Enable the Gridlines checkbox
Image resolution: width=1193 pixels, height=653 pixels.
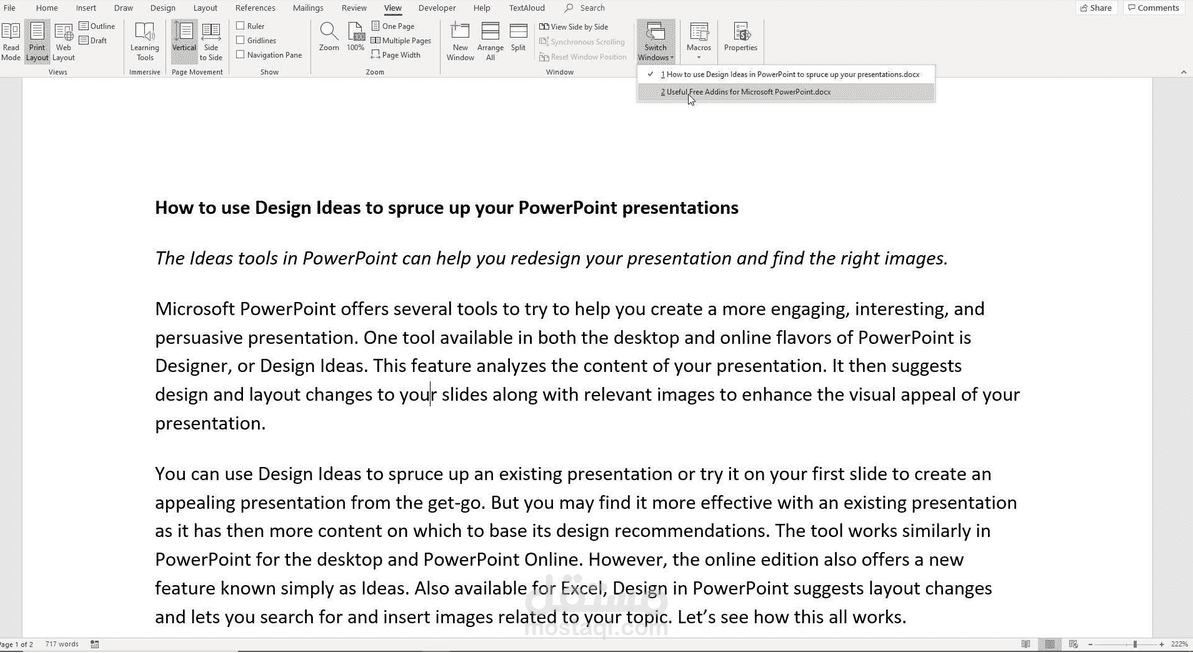pyautogui.click(x=240, y=40)
